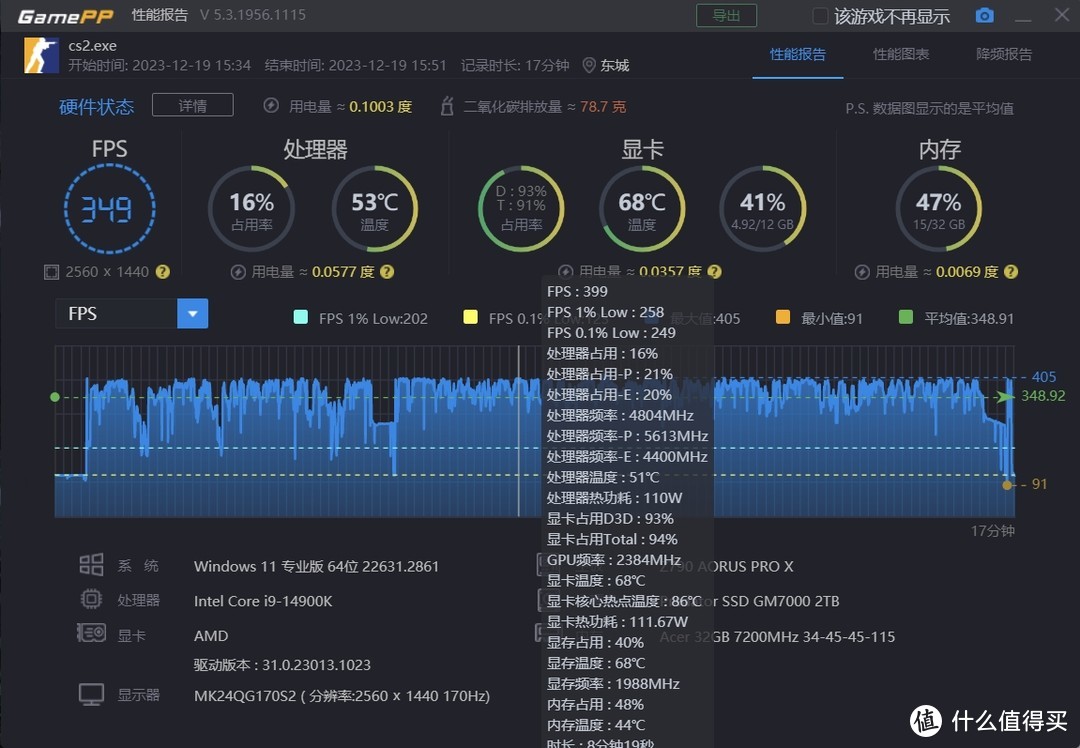
Task: Click the CO2 emission bottle icon
Action: (447, 106)
